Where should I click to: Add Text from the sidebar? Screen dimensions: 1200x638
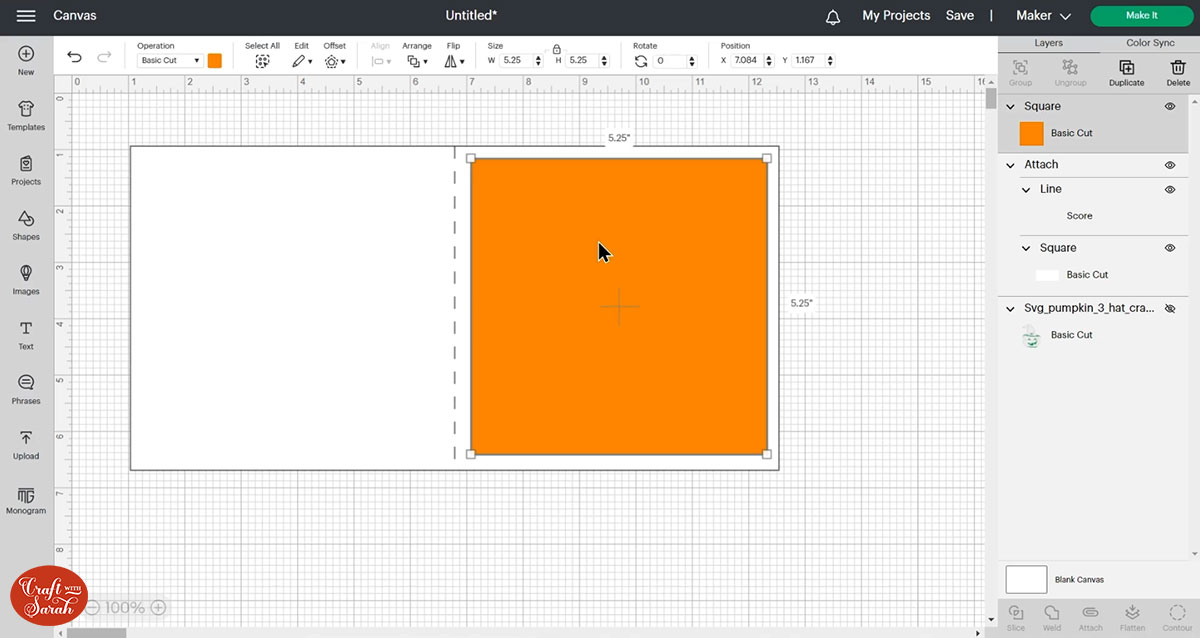pos(26,334)
